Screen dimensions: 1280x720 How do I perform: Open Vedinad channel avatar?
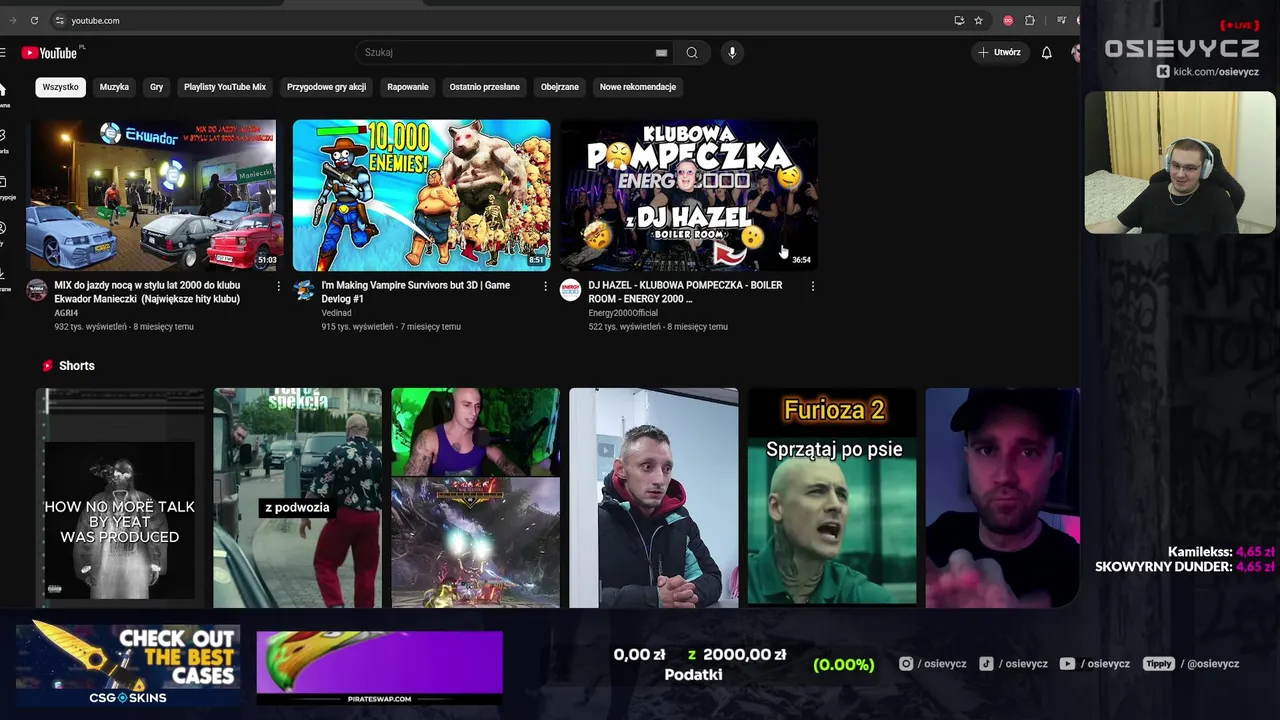(304, 290)
